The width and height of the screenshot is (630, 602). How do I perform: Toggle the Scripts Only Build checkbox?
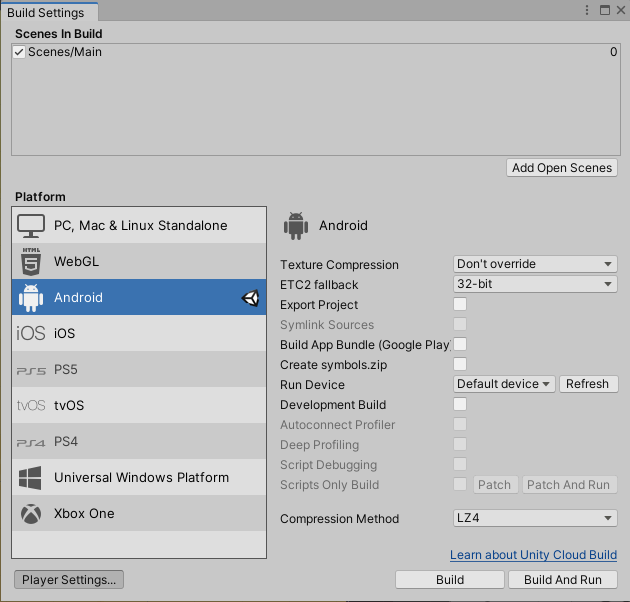460,484
